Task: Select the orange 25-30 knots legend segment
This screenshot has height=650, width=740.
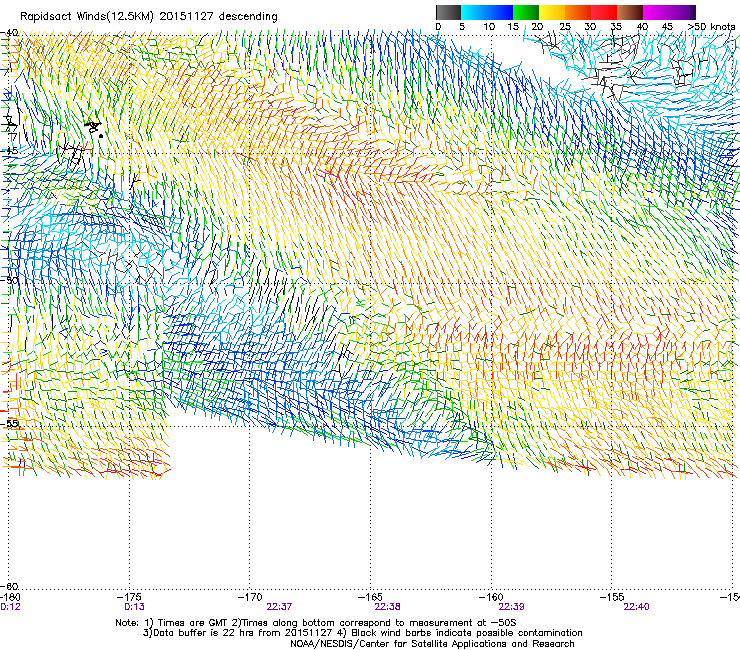Action: (x=578, y=12)
